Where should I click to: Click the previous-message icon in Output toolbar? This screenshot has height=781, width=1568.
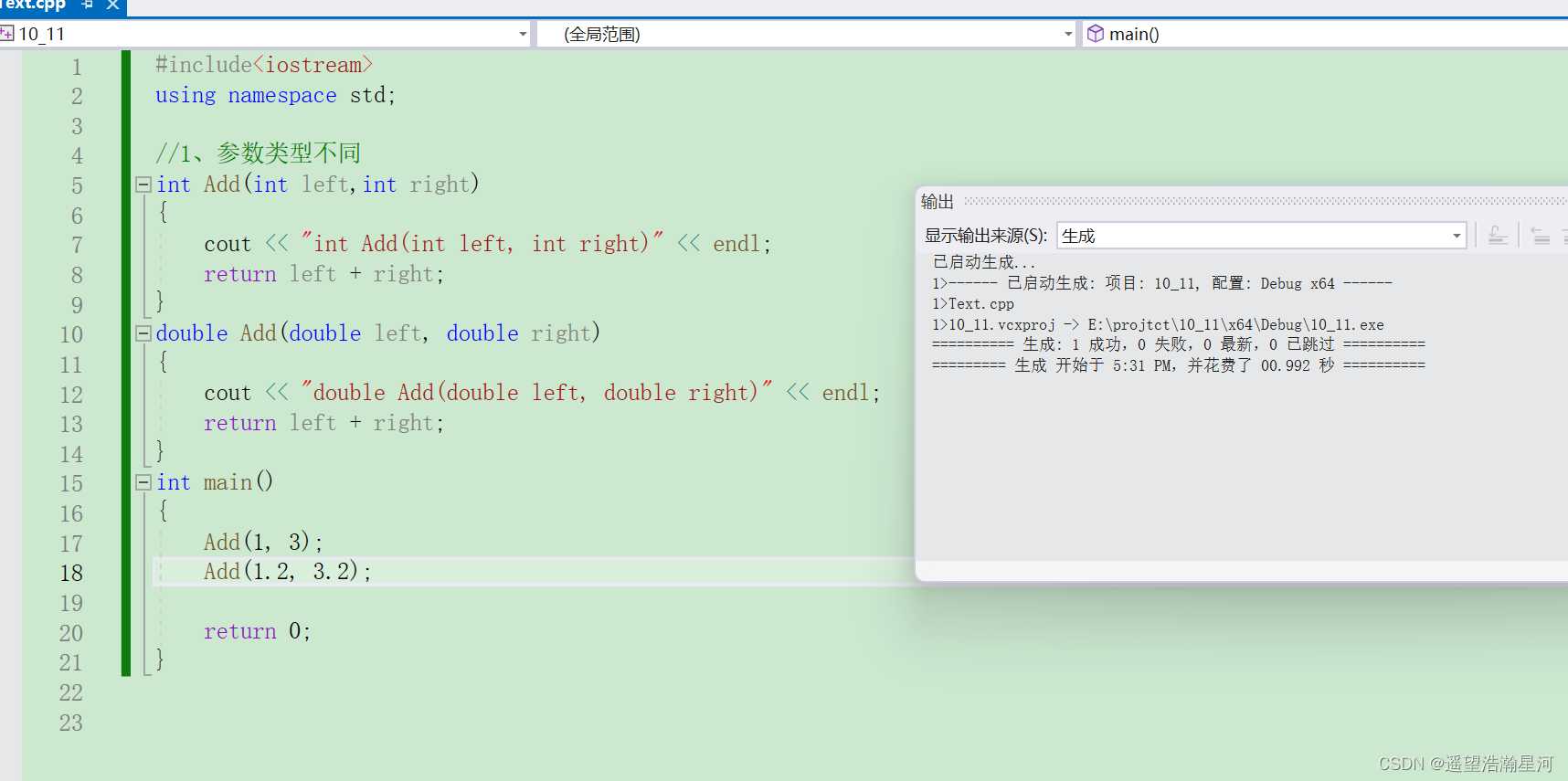pos(1540,236)
